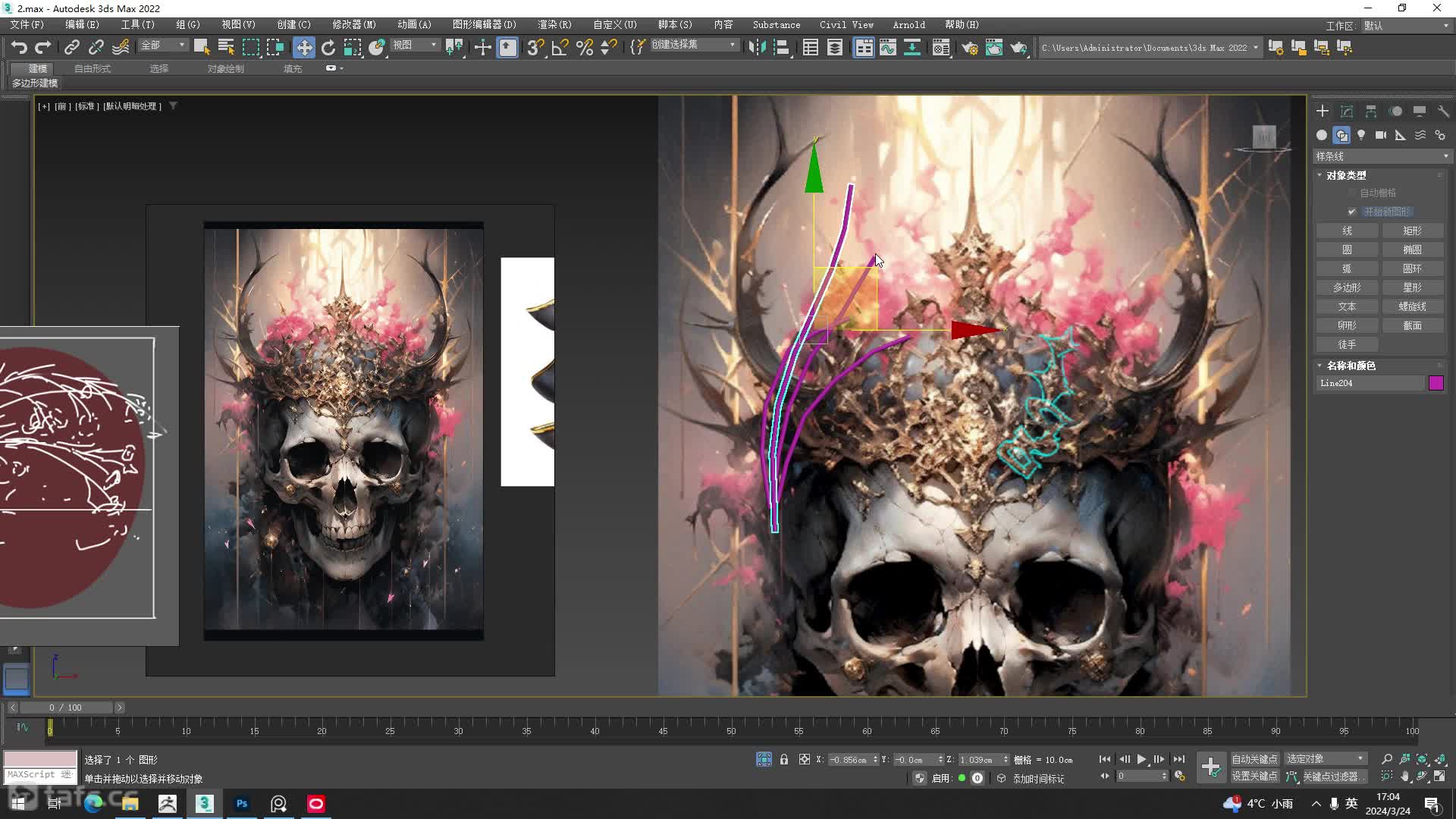Collapse the 对象类型 rollout
This screenshot has width=1456, height=819.
pos(1346,175)
